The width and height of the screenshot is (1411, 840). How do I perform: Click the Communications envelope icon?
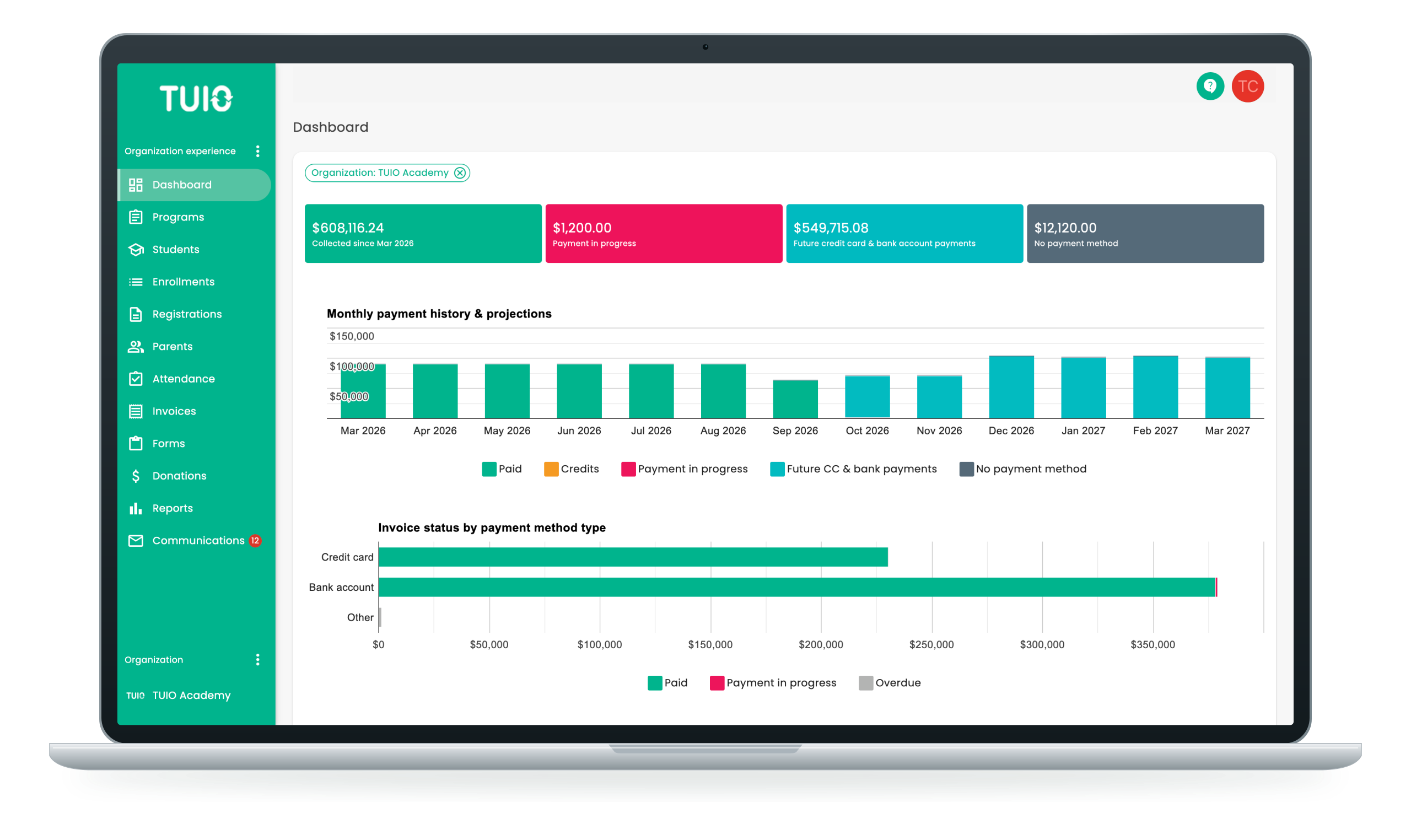click(x=135, y=541)
